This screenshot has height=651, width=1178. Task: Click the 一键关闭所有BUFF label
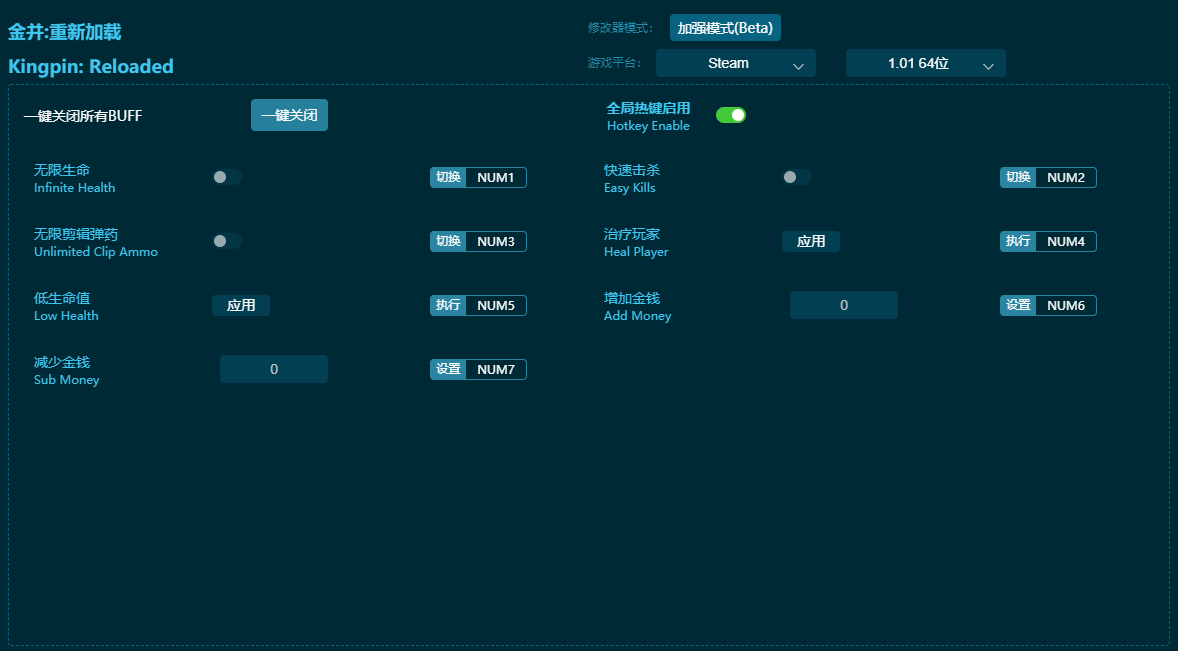(x=83, y=116)
